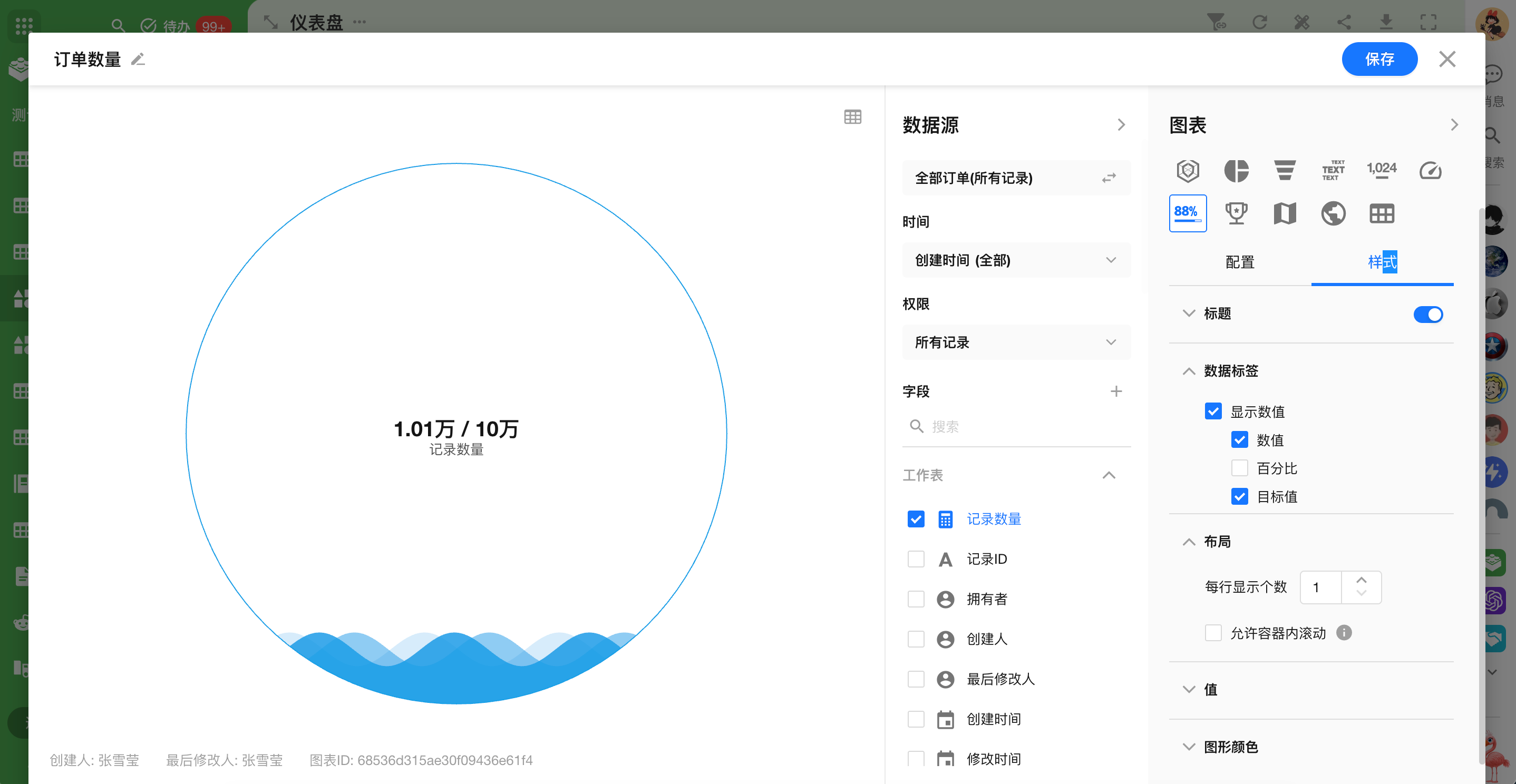Click the pencil icon to rename 订单数量
Viewport: 1516px width, 784px height.
(138, 60)
